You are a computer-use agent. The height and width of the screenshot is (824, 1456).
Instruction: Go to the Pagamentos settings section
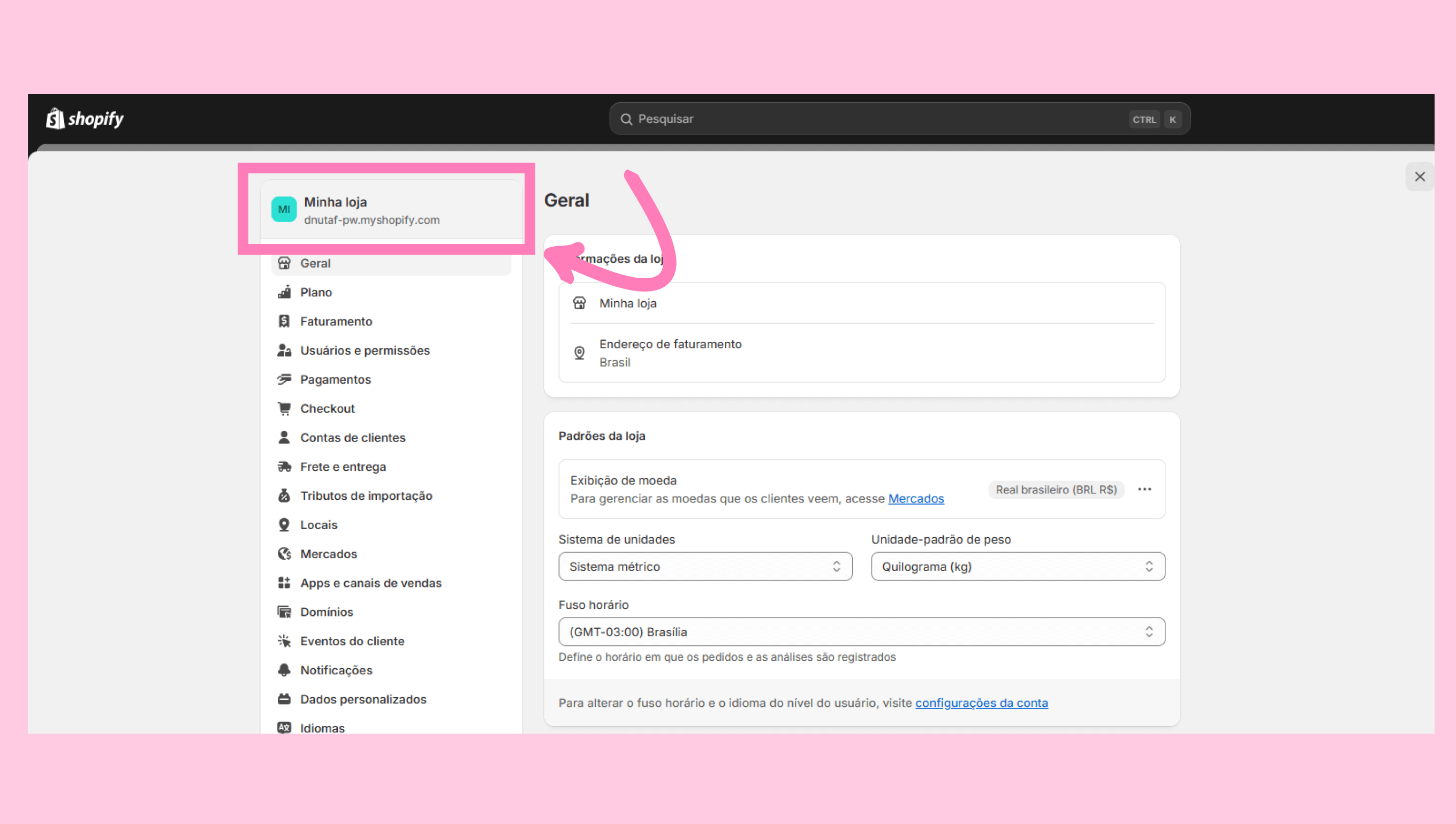click(x=336, y=380)
